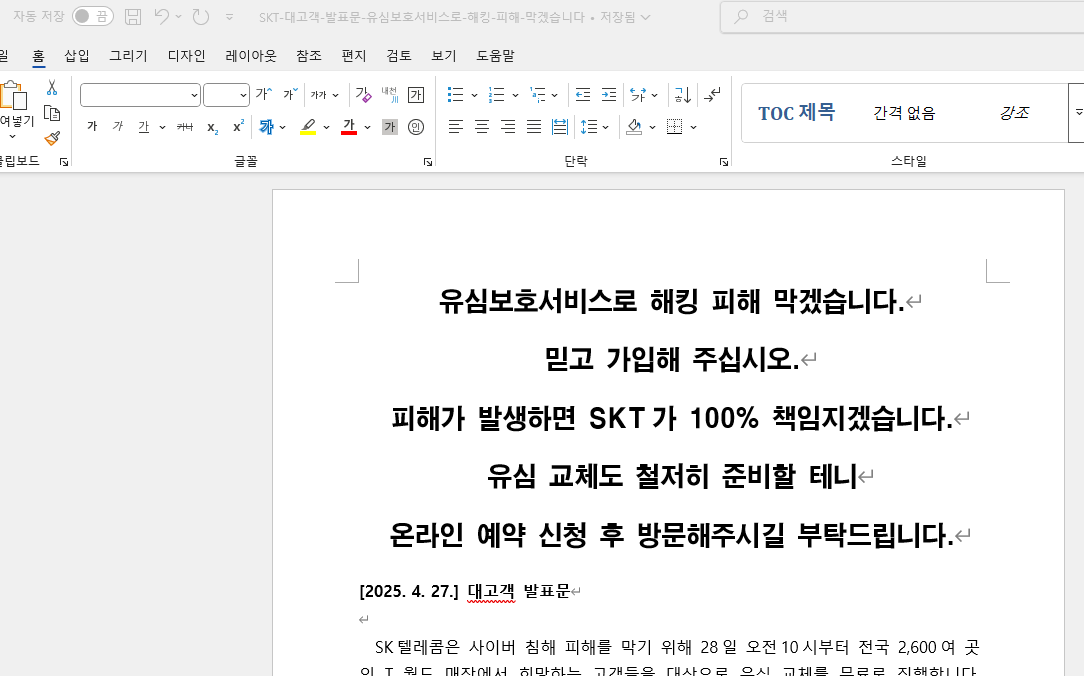The image size is (1084, 676).
Task: Copy selection using the copy icon
Action: pos(52,113)
